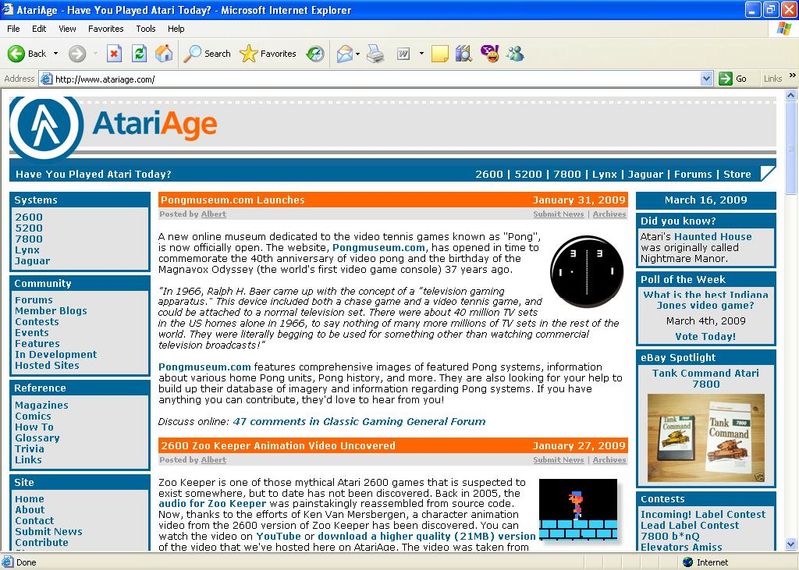Open the Forums link in top navigation bar
The image size is (799, 570).
click(693, 174)
